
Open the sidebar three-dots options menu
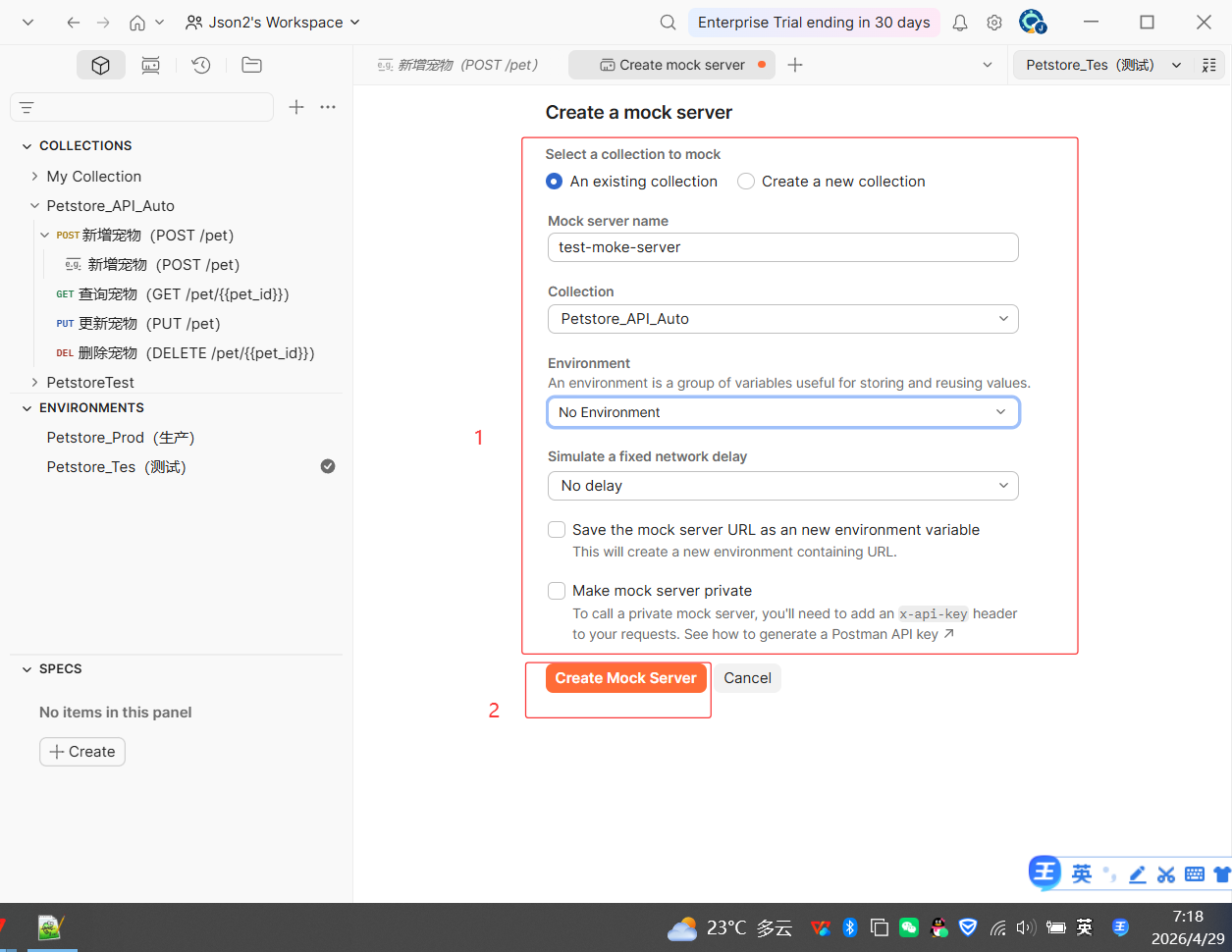tap(328, 107)
